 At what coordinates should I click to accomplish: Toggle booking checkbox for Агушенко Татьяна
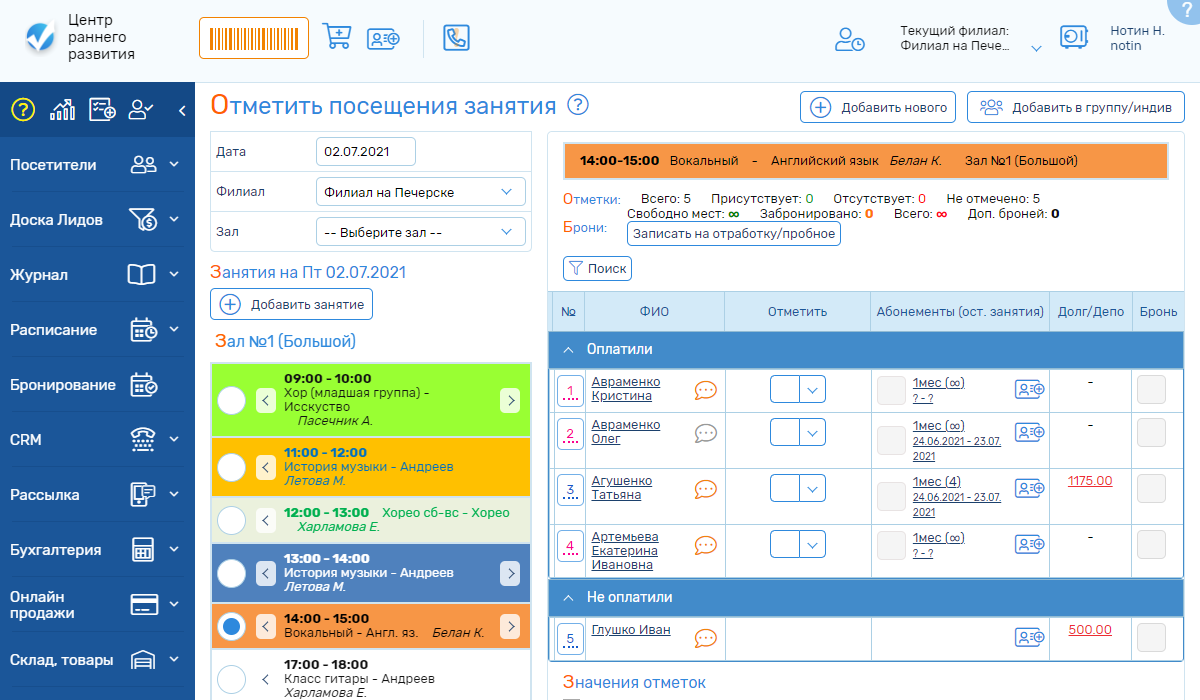(1151, 489)
